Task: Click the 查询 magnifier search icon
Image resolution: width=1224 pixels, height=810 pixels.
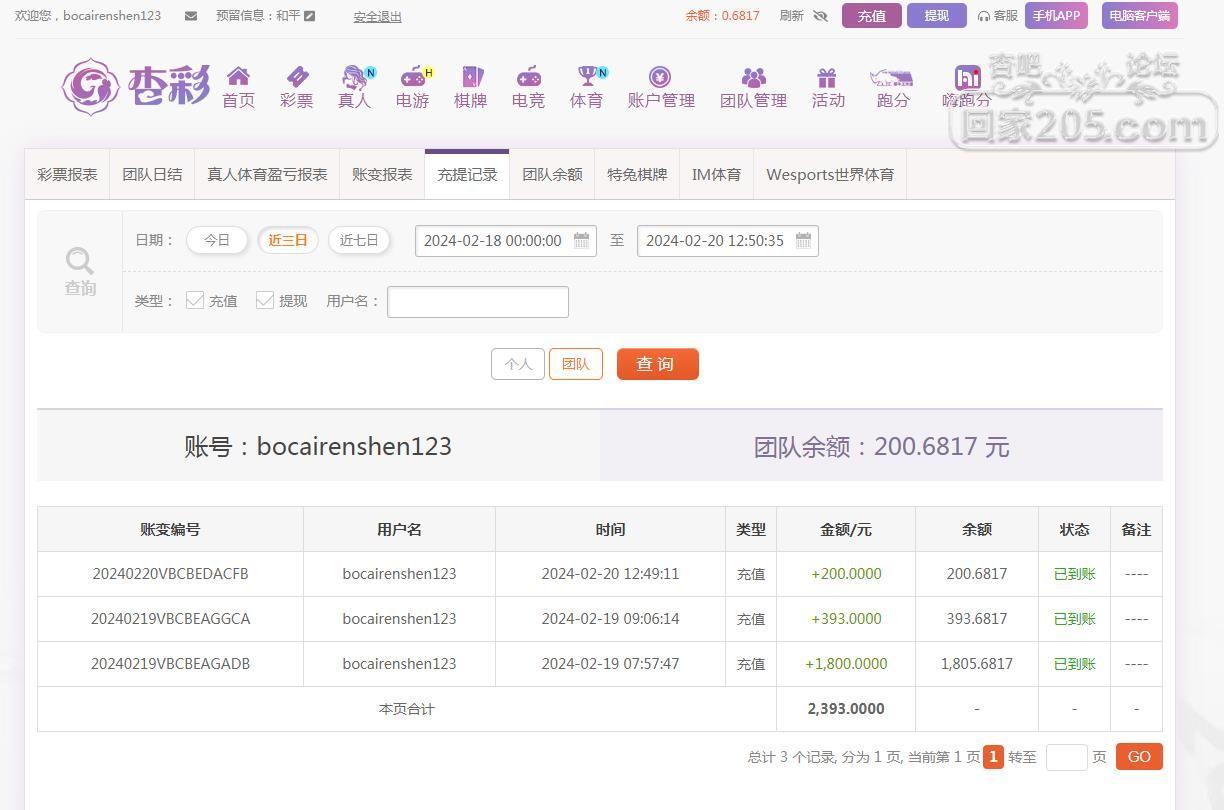Action: pyautogui.click(x=80, y=262)
